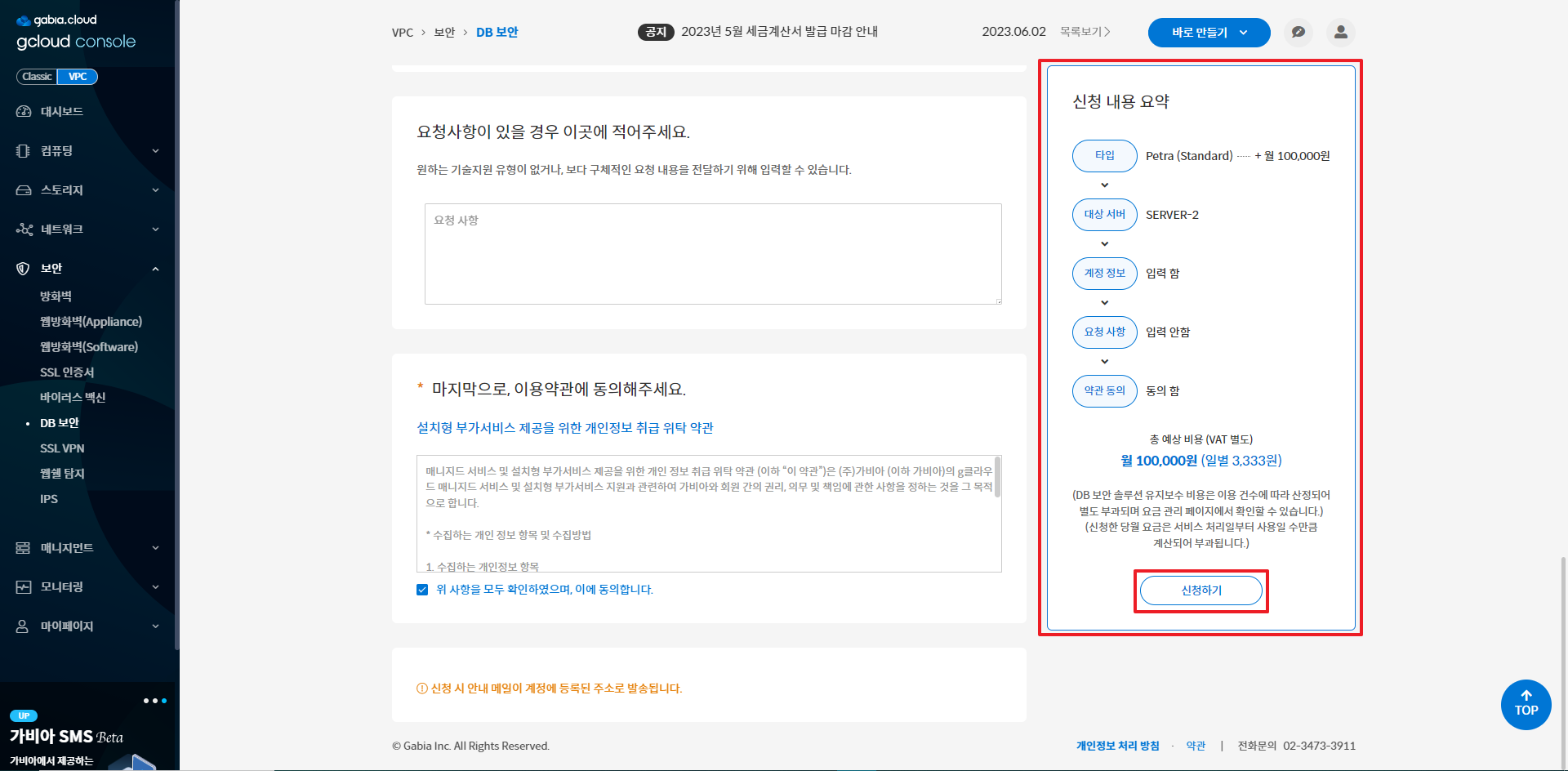This screenshot has height=771, width=1568.
Task: Click the computing chip icon
Action: pyautogui.click(x=24, y=151)
